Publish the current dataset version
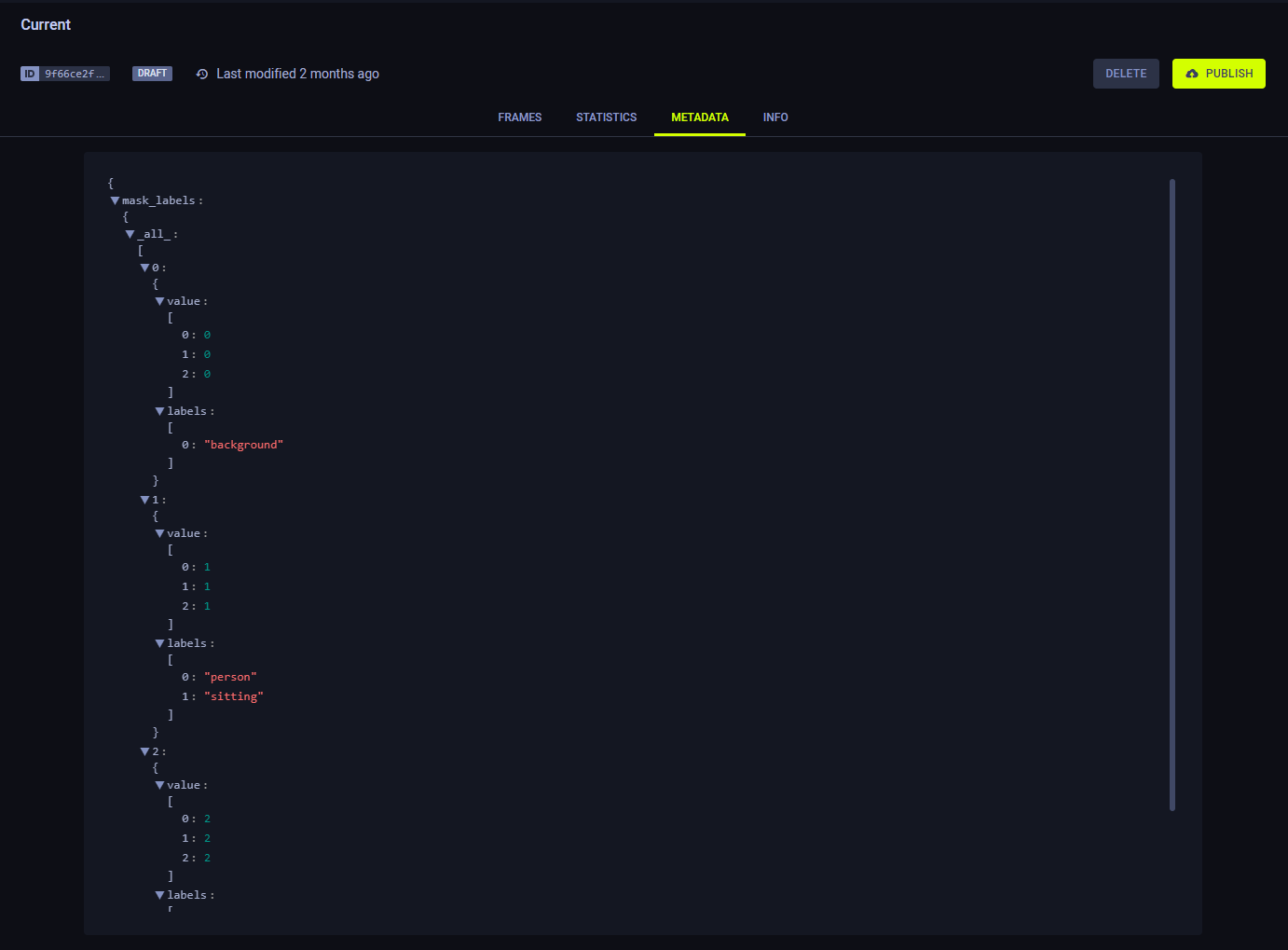 click(1218, 74)
